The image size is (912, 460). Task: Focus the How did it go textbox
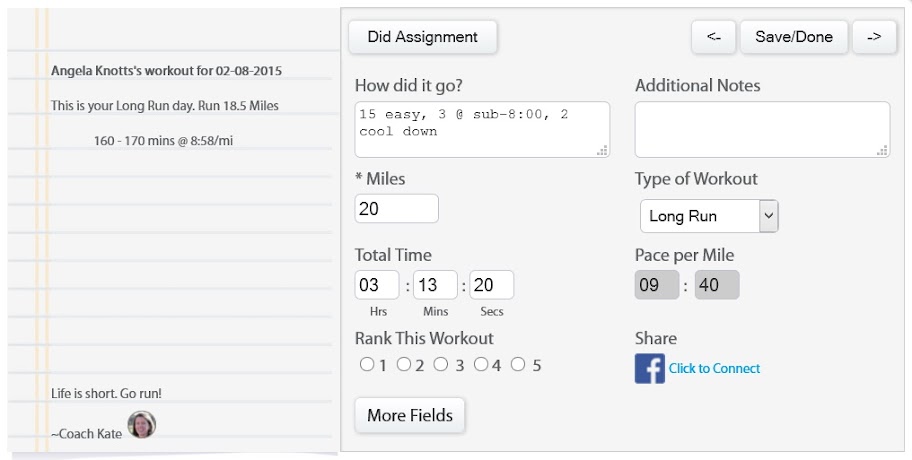pyautogui.click(x=481, y=129)
